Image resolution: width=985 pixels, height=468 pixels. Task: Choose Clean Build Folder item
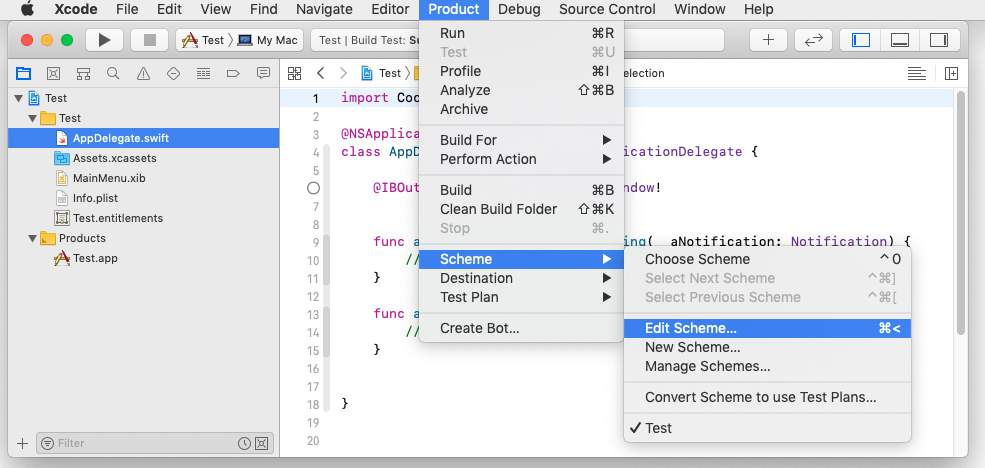coord(521,209)
